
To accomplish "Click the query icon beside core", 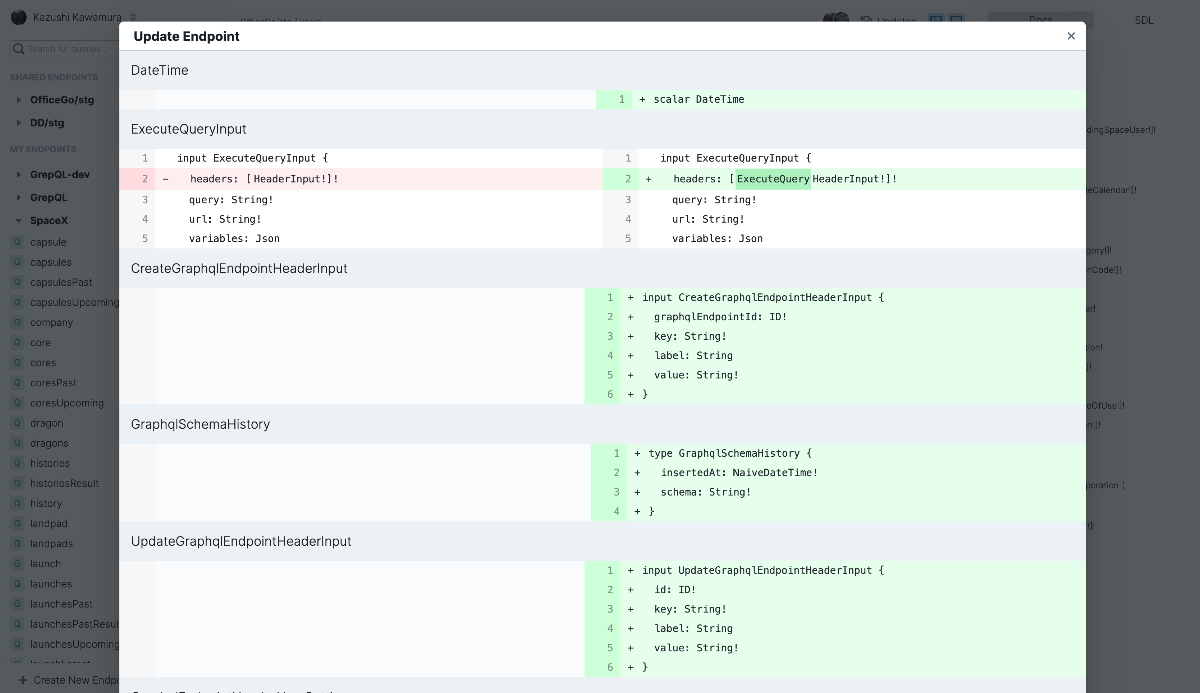I will [x=17, y=342].
